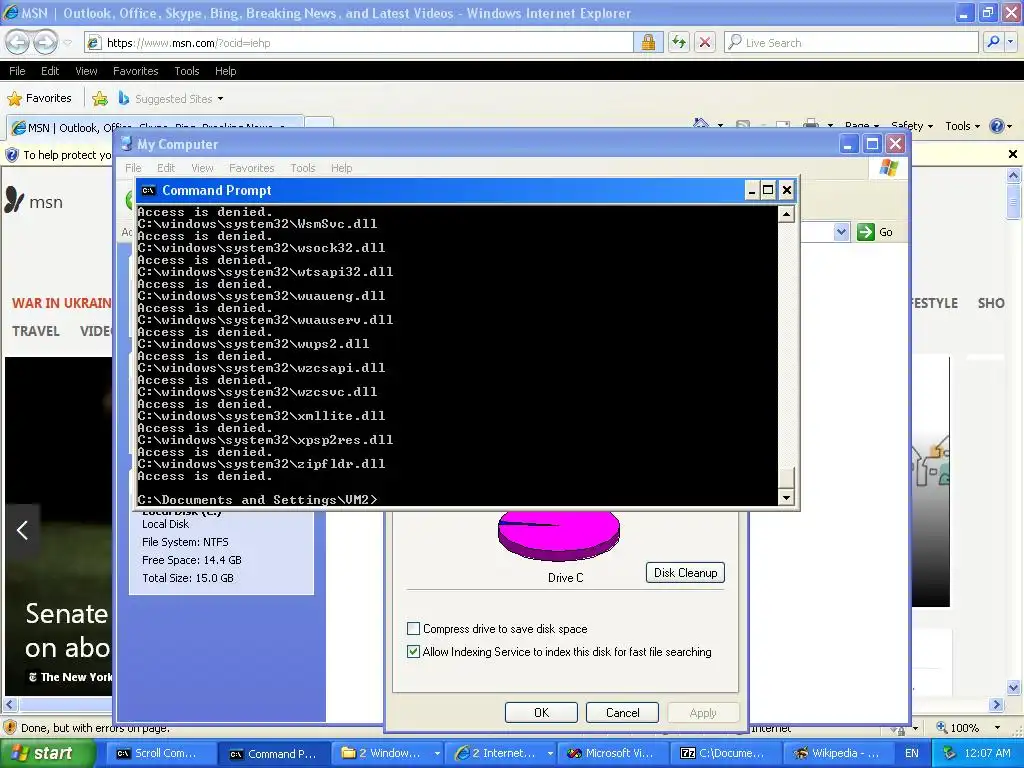Click the IE Forward arrow button
This screenshot has height=768, width=1024.
point(45,42)
